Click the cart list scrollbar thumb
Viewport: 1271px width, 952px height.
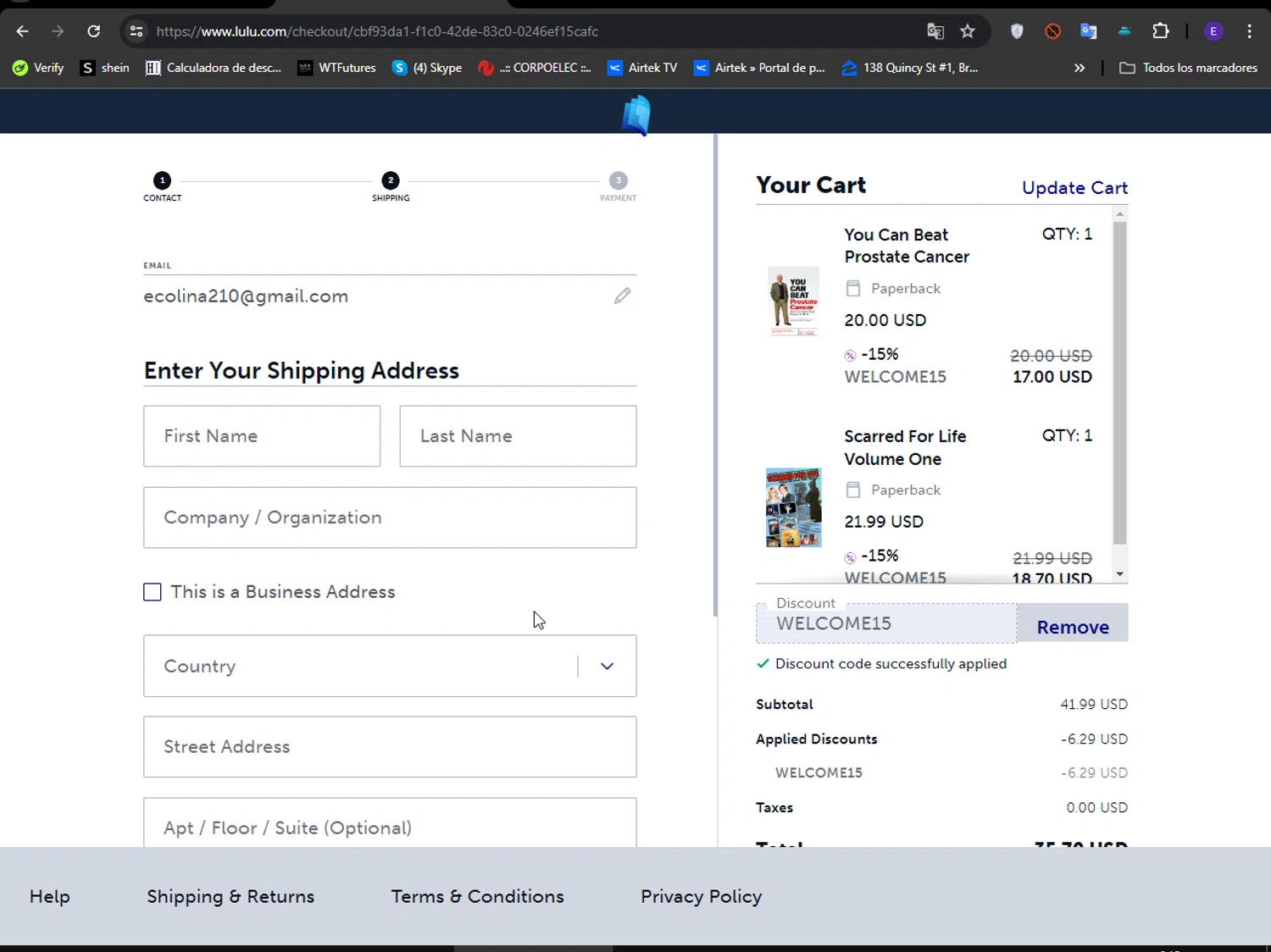[x=1119, y=383]
